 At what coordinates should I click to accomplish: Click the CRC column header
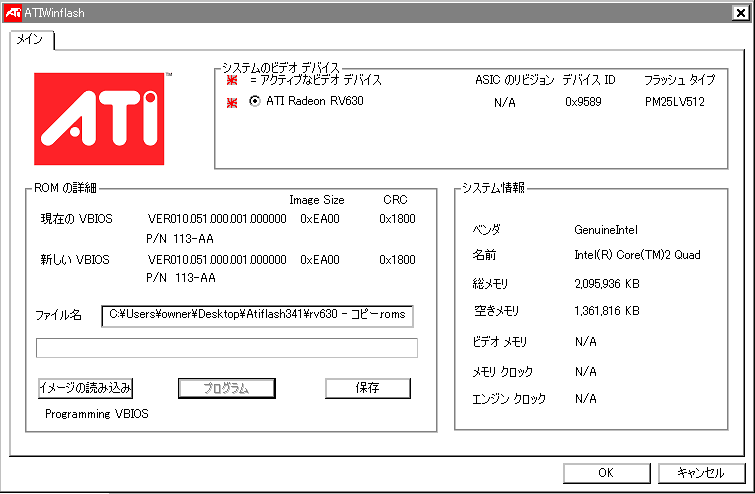point(395,200)
